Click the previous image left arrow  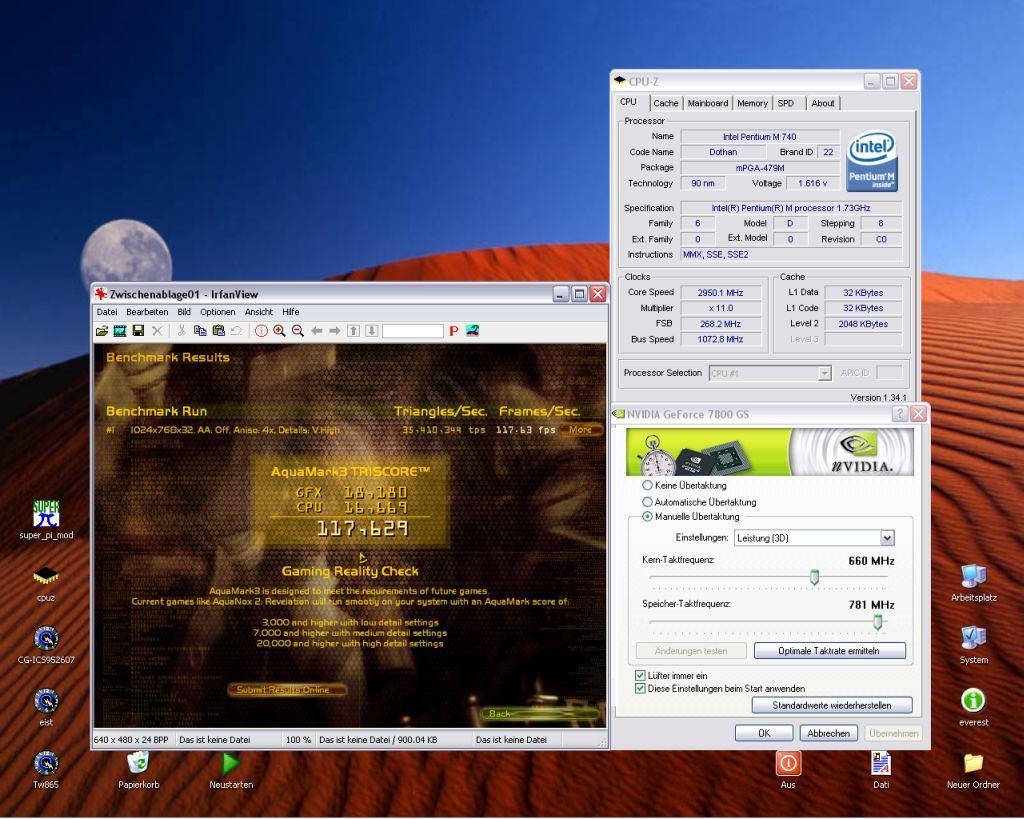tap(317, 331)
